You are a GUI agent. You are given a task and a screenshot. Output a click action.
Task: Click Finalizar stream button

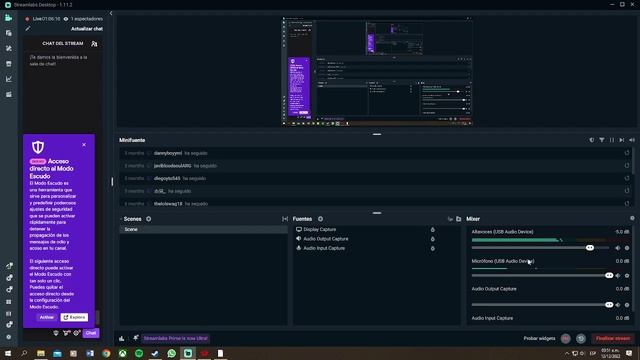613,338
